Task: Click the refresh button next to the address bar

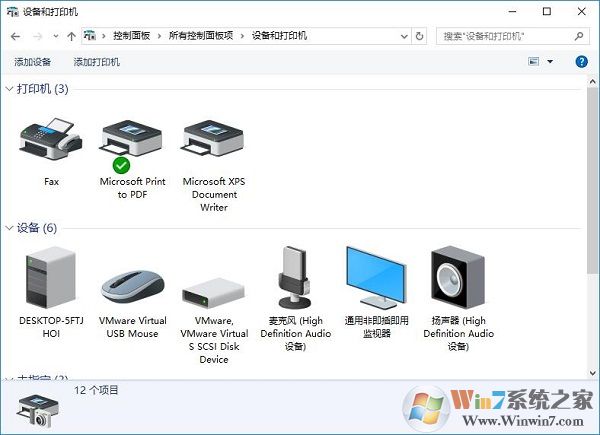Action: (419, 36)
